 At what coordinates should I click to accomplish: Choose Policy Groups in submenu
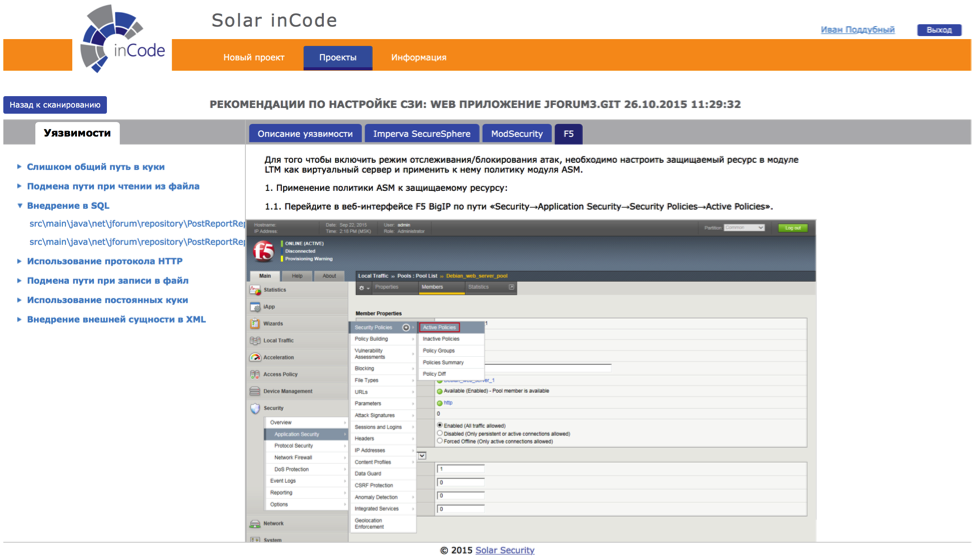438,351
